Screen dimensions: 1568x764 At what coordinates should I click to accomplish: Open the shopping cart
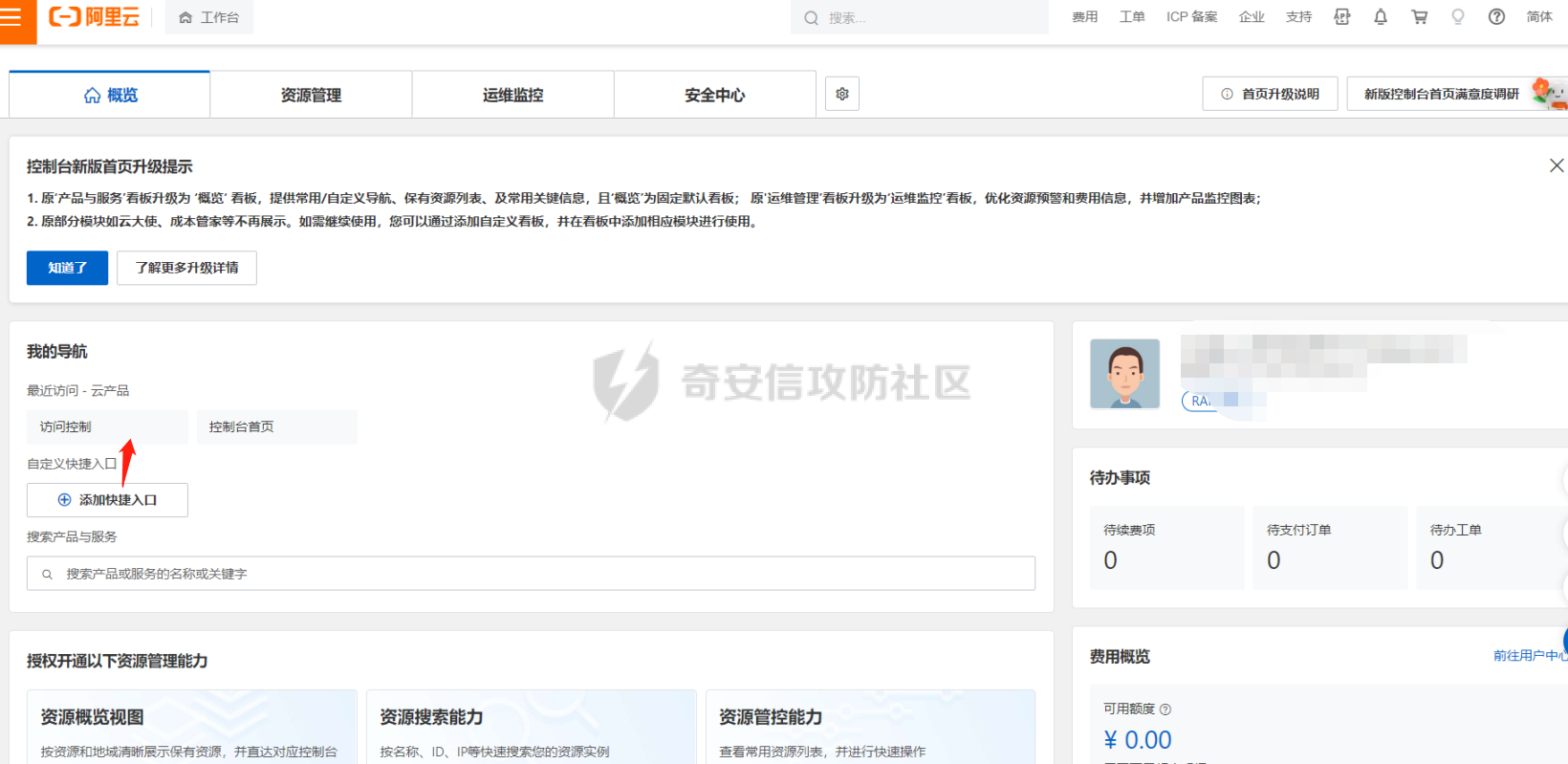pyautogui.click(x=1420, y=17)
